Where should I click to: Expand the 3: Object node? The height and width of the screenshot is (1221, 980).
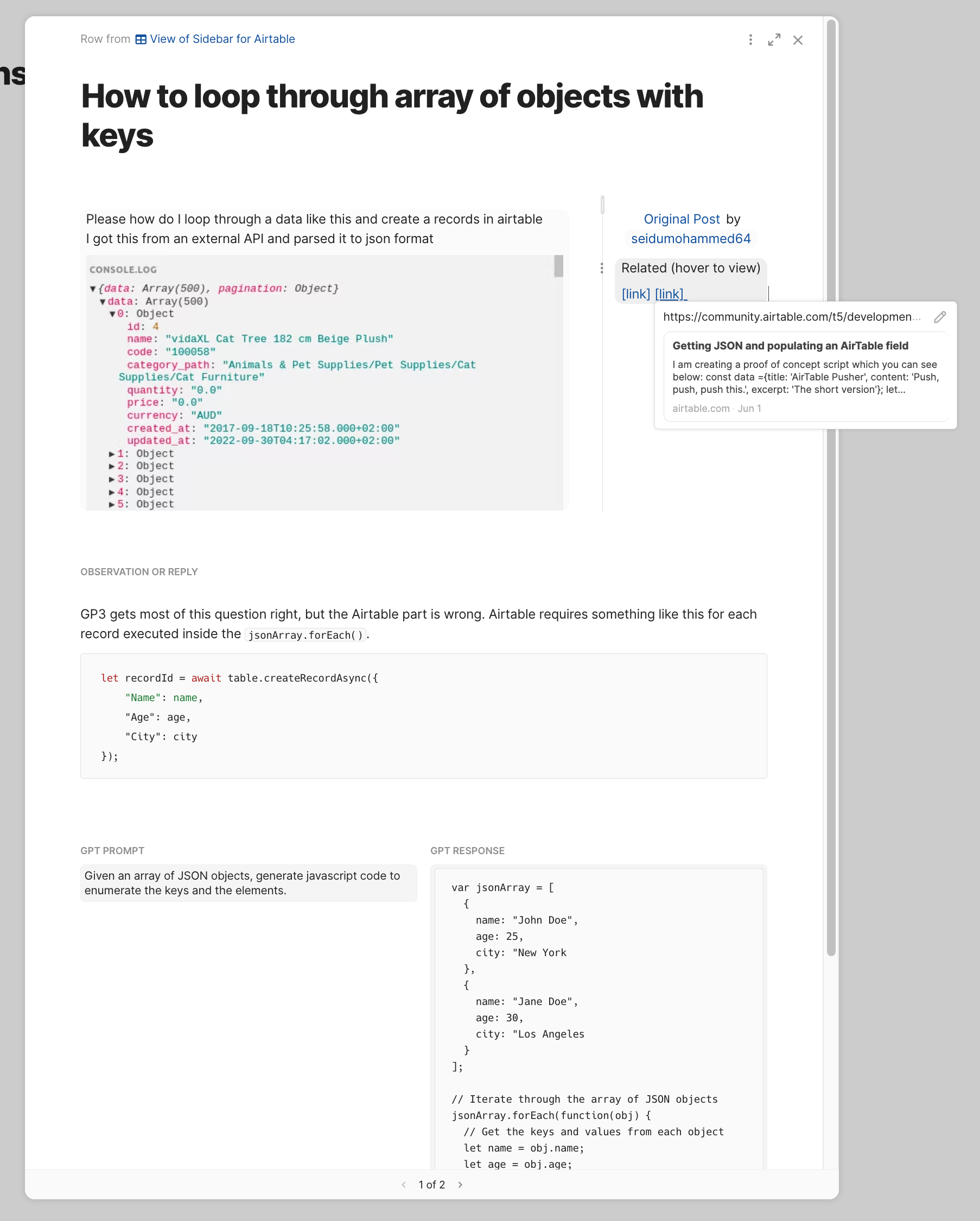(x=112, y=479)
